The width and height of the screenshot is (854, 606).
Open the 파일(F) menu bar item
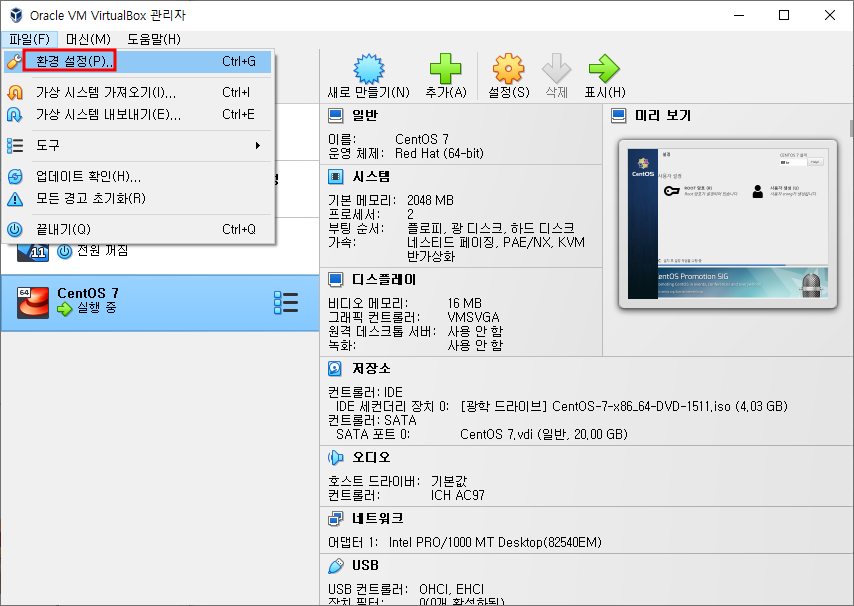(29, 39)
